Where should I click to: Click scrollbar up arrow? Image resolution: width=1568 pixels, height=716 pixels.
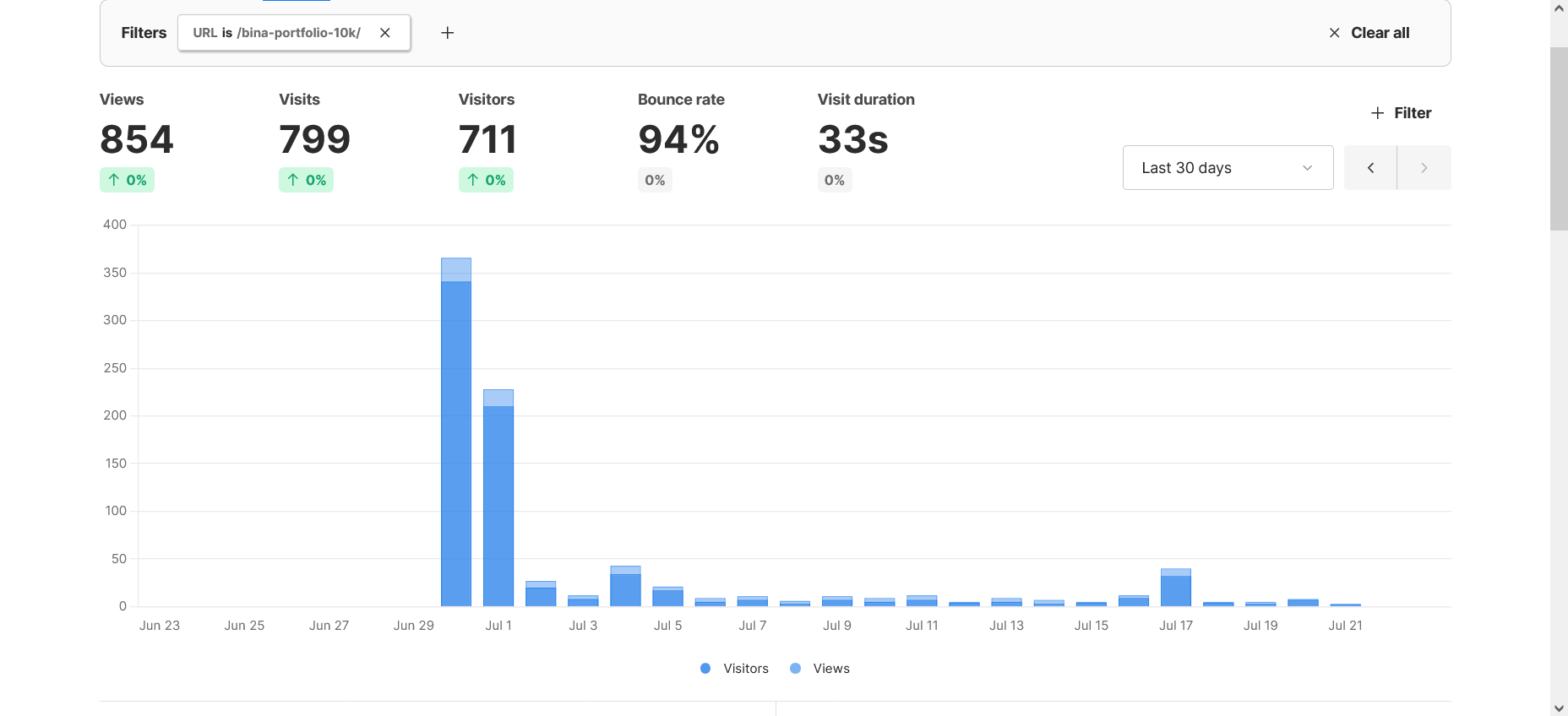(x=1559, y=8)
